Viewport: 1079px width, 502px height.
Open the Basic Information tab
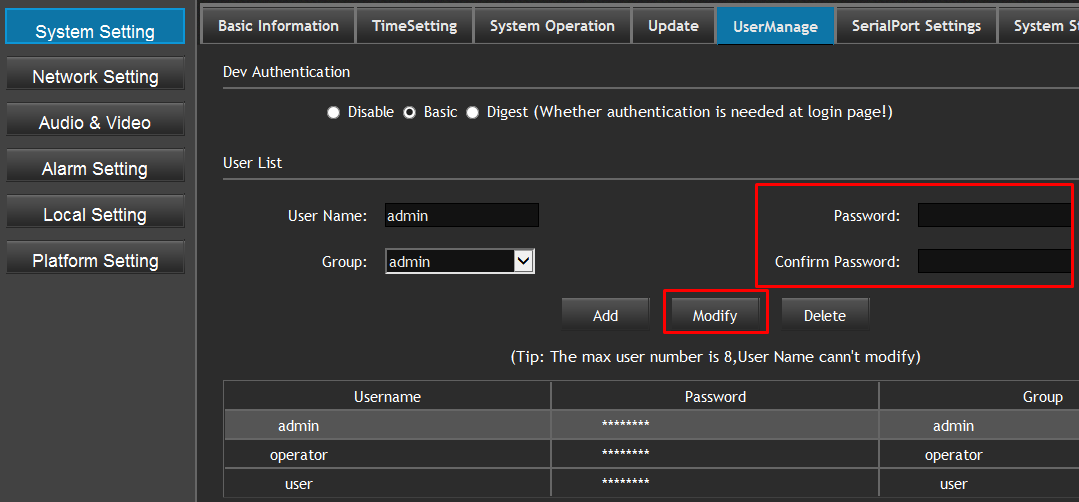click(278, 26)
